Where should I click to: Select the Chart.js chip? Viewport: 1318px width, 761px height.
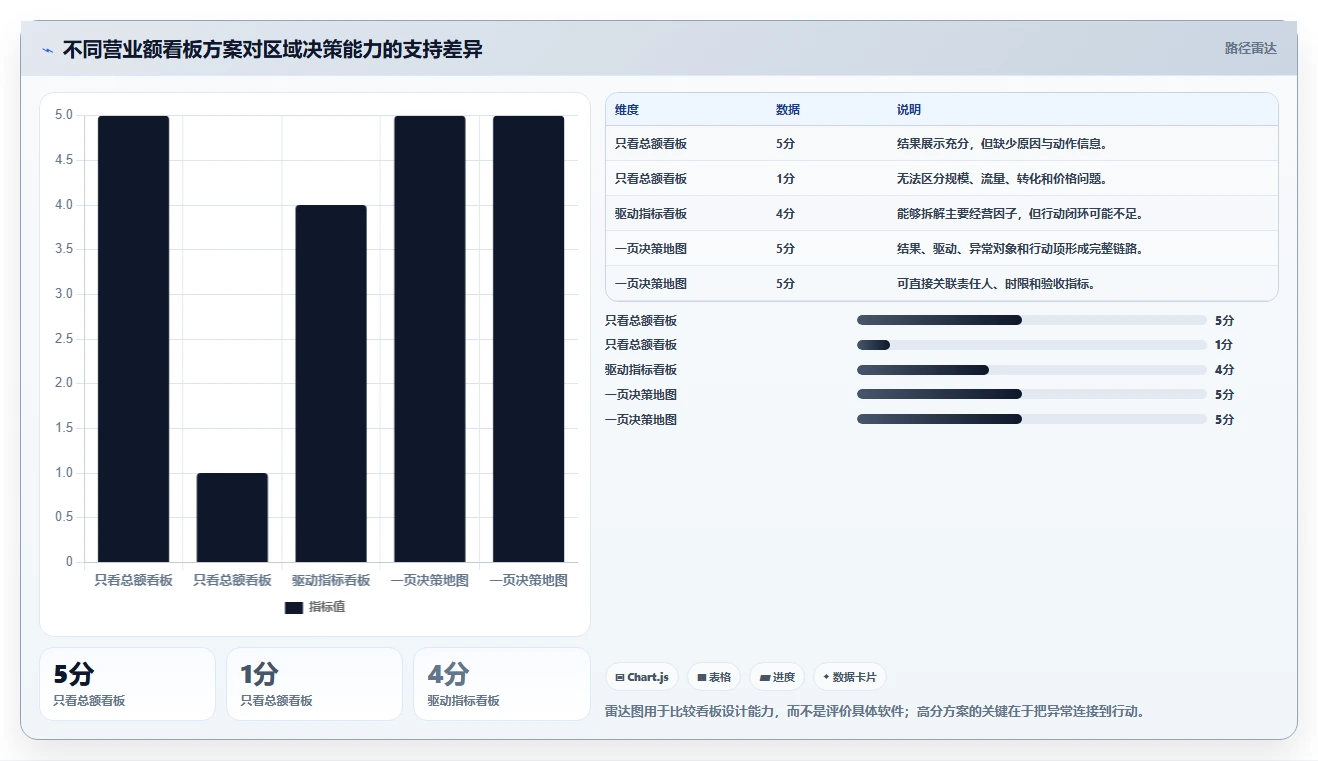pos(642,677)
